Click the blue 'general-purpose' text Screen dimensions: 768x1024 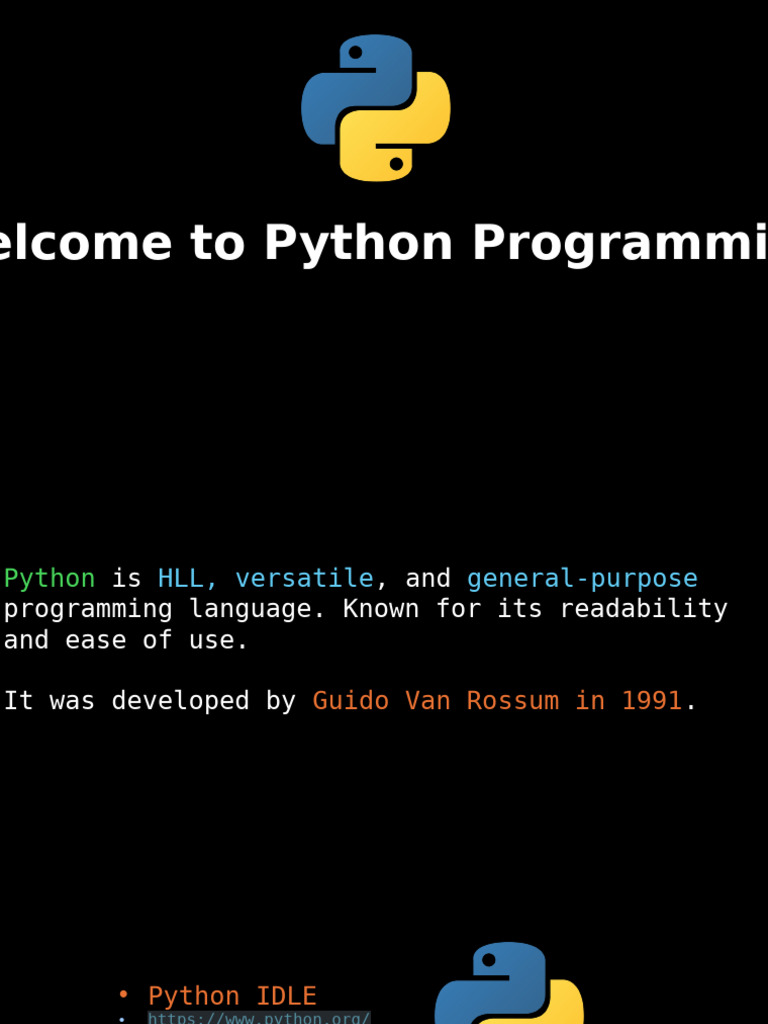pyautogui.click(x=582, y=579)
